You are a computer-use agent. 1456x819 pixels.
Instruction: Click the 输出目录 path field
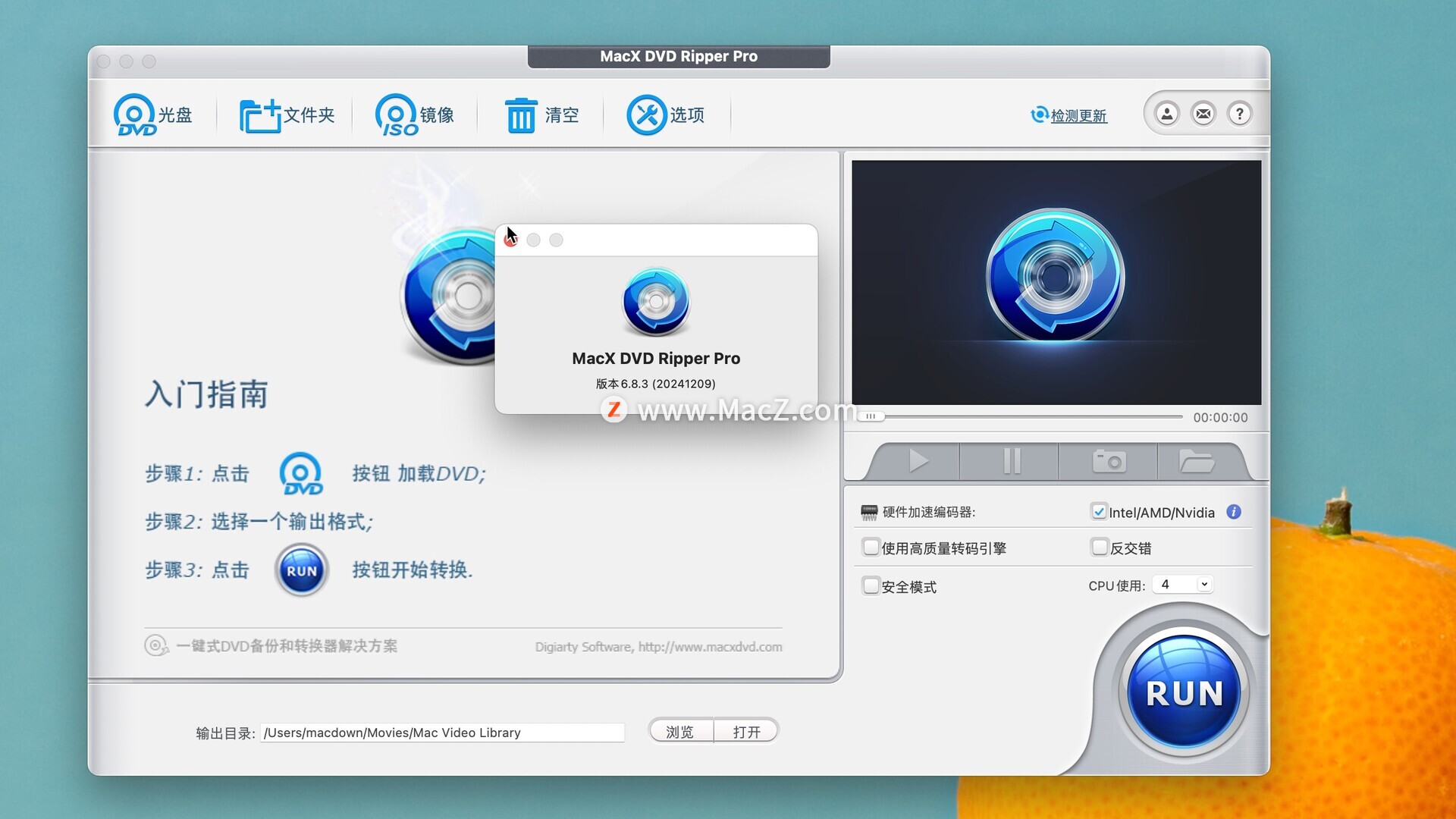[442, 733]
